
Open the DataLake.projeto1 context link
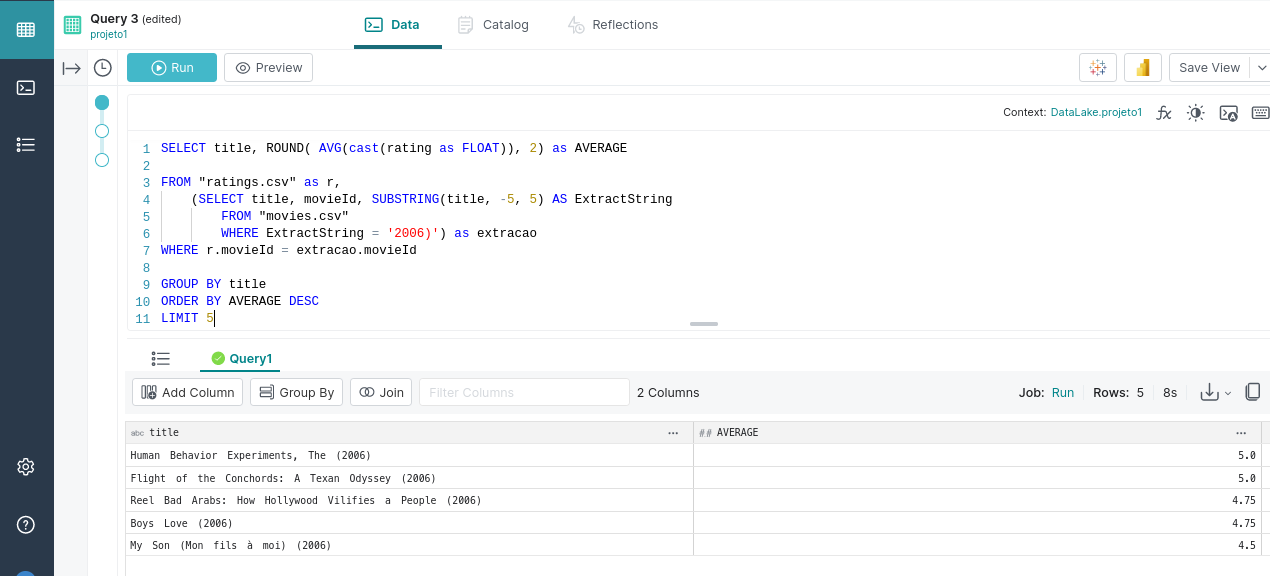1096,113
